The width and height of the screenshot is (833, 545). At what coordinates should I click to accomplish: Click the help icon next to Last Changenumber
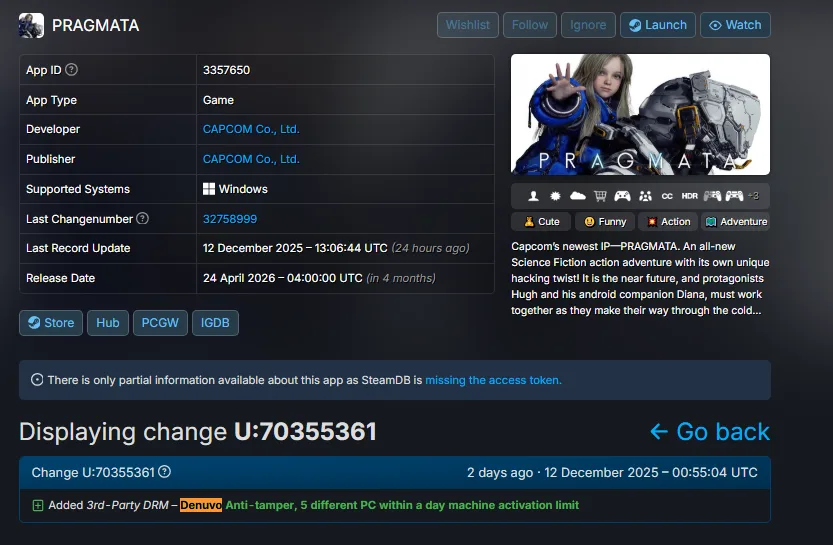[x=142, y=218]
